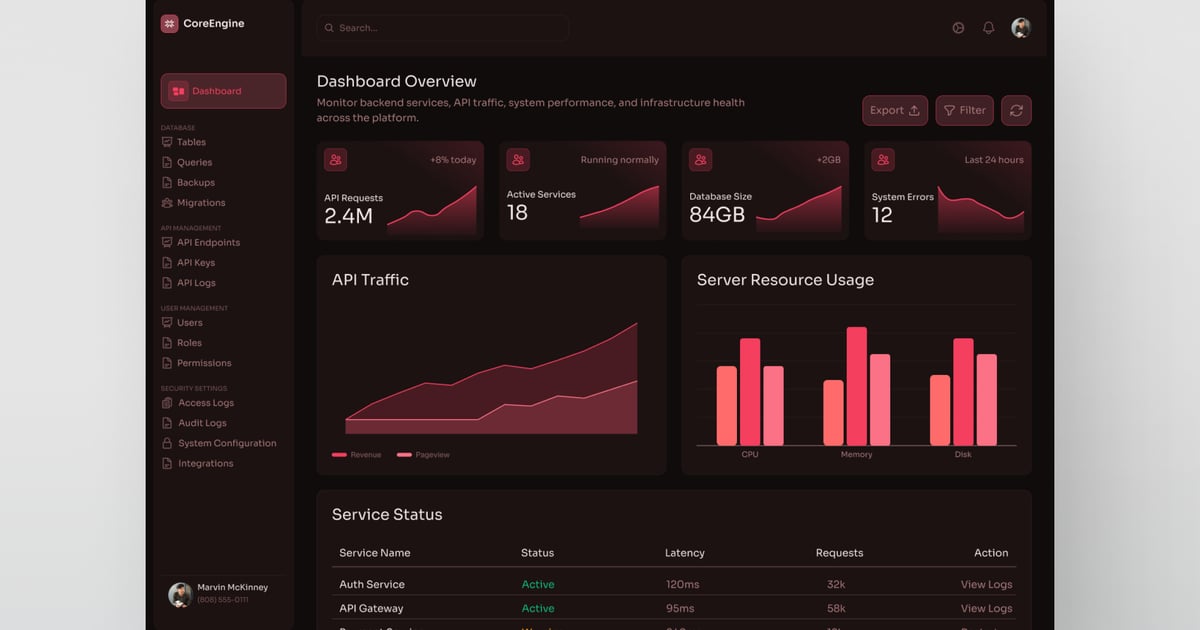The height and width of the screenshot is (630, 1200).
Task: Click the API Endpoints icon
Action: (x=167, y=243)
